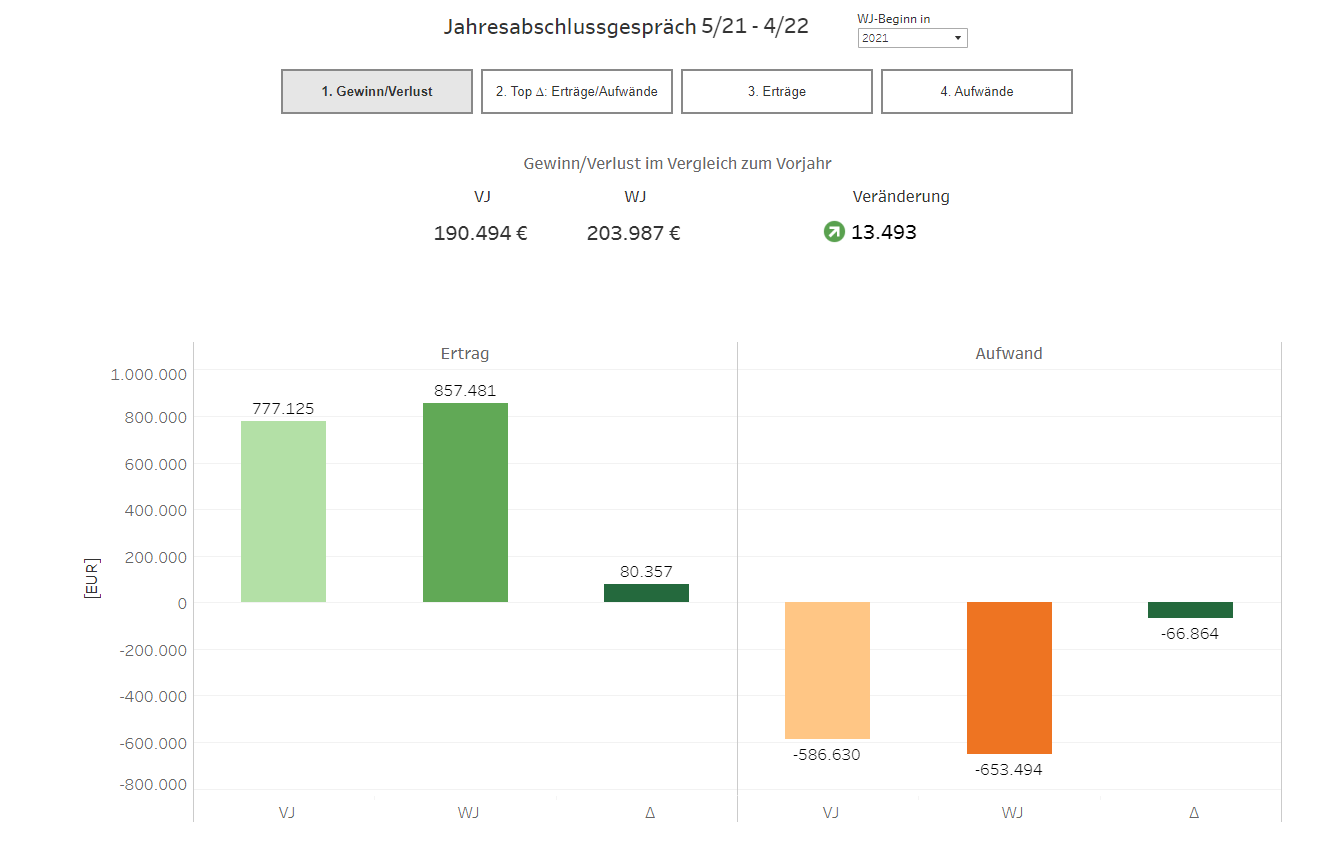Select the 1. Gewinn/Verlust tab button

coord(377,91)
